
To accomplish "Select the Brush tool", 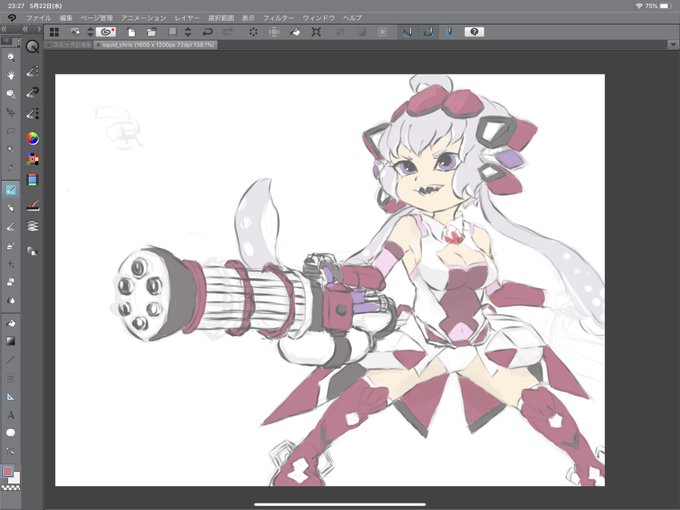I will (11, 227).
